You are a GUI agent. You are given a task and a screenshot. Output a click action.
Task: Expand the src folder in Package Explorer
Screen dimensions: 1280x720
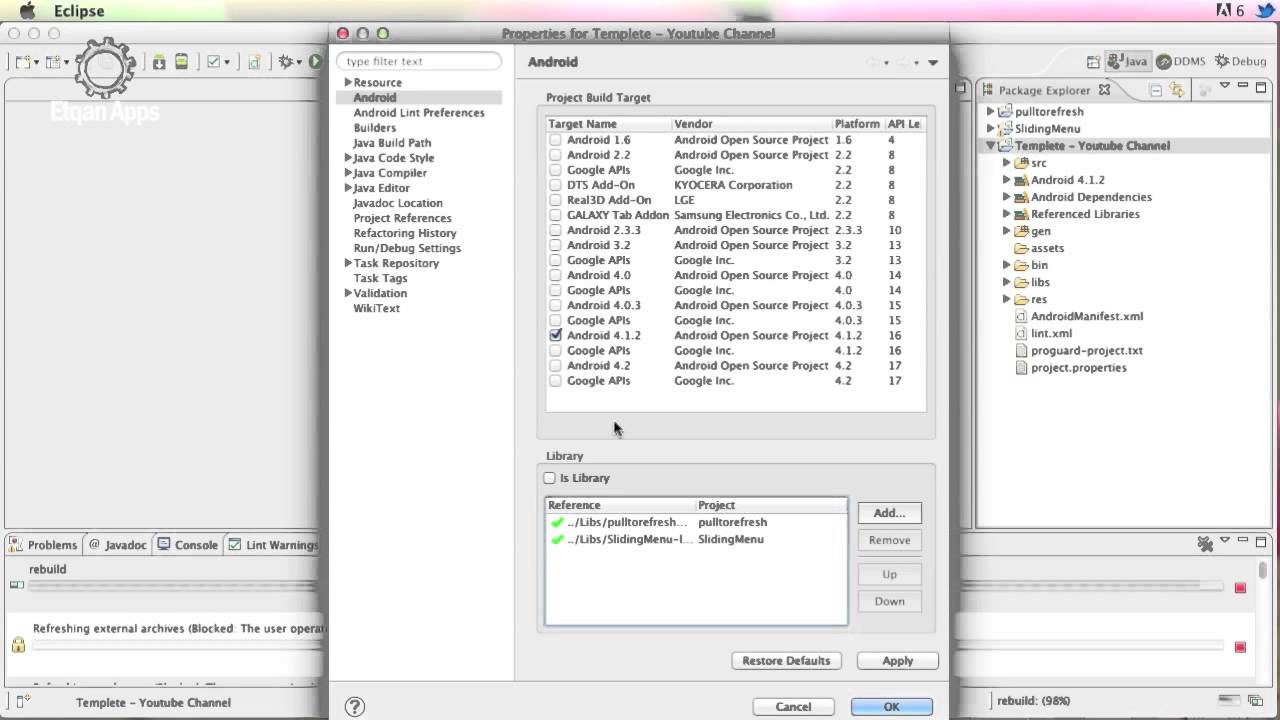point(1007,162)
